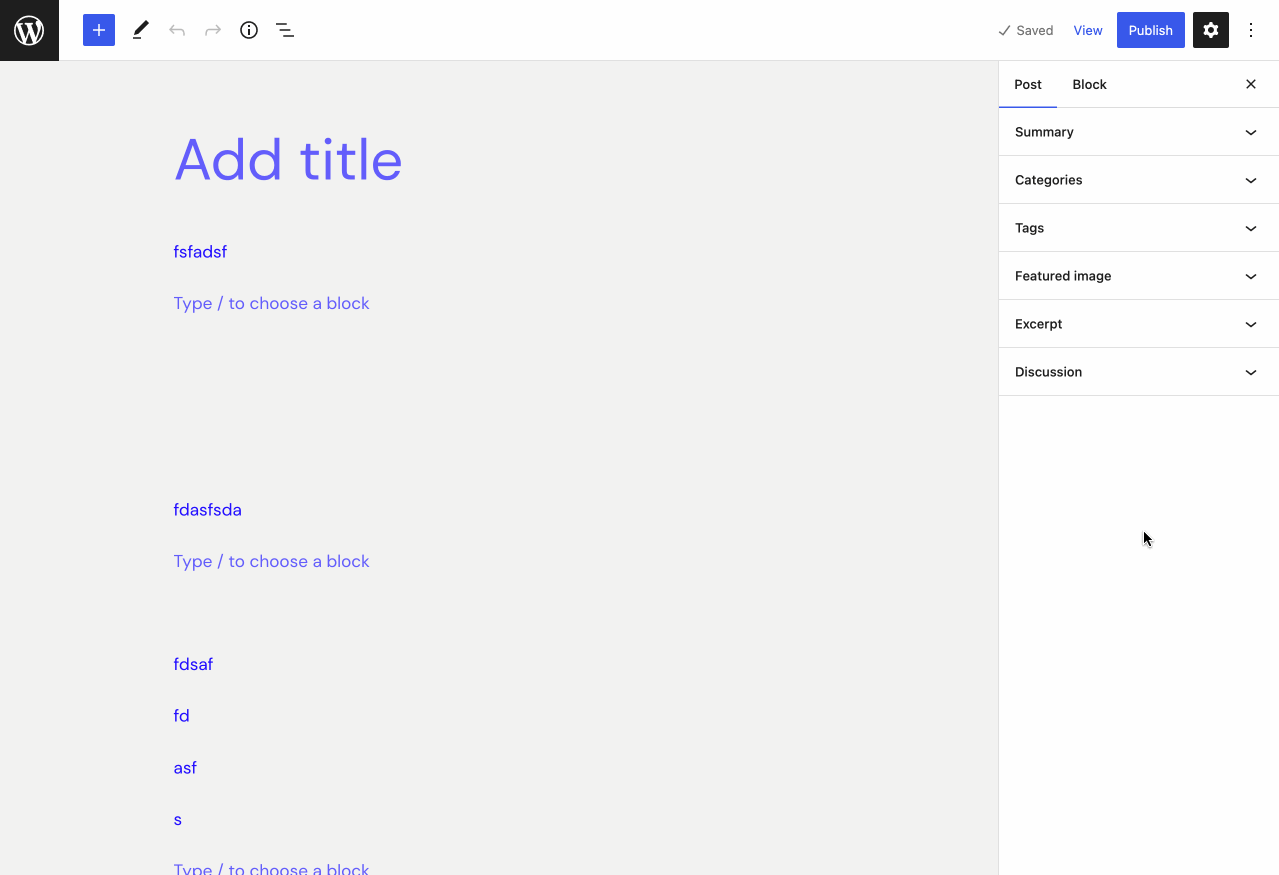
Task: Click the empty block below fsfadsf
Action: [272, 303]
